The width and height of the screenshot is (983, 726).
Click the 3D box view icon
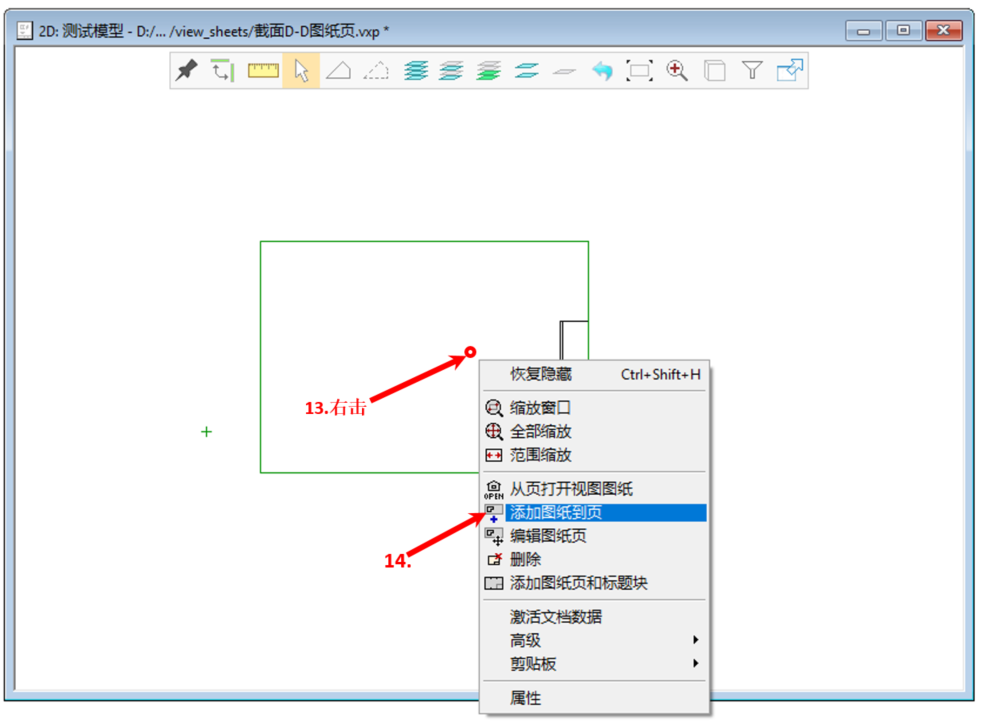[715, 70]
